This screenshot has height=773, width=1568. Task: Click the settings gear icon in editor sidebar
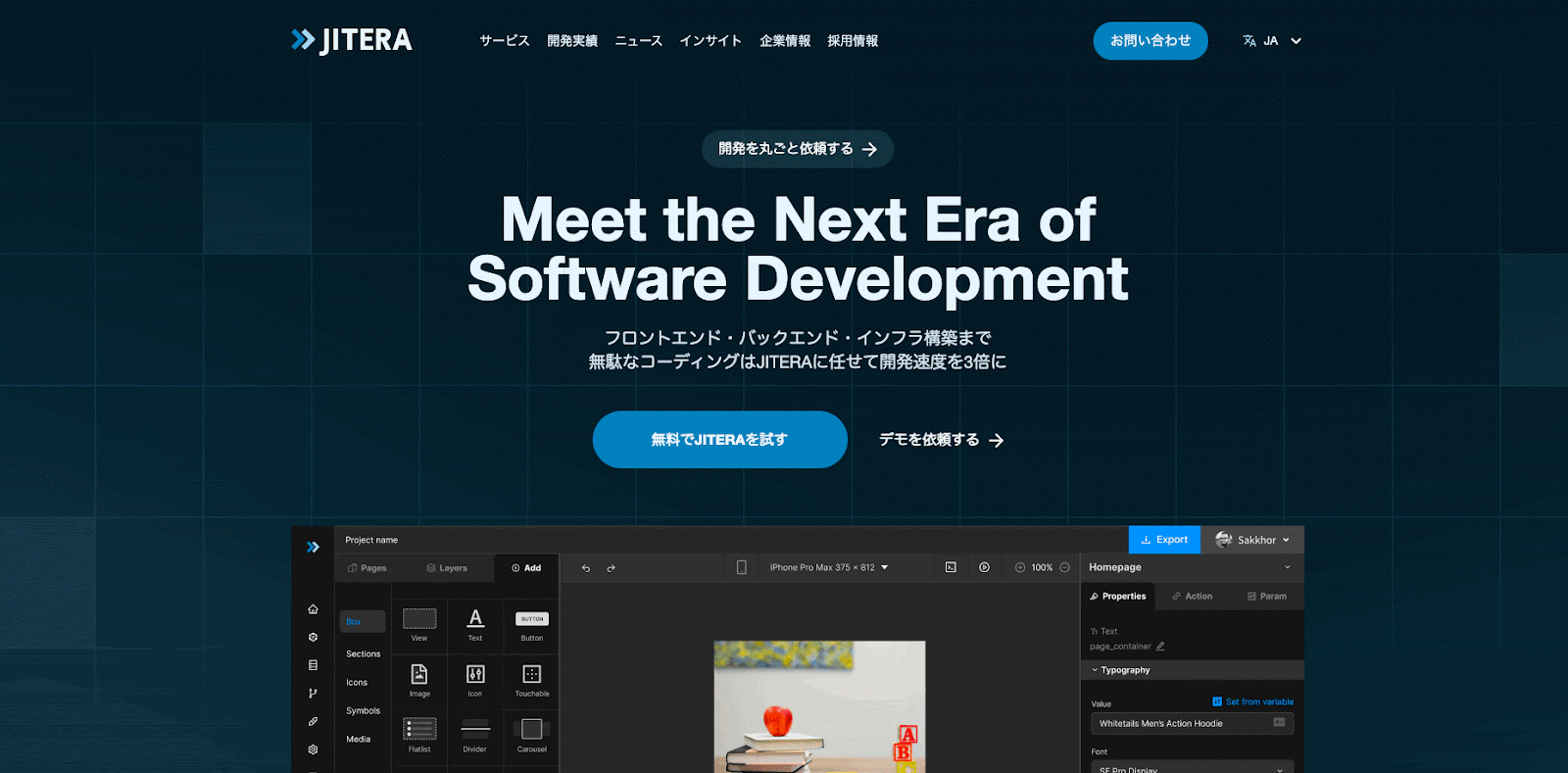tap(313, 749)
